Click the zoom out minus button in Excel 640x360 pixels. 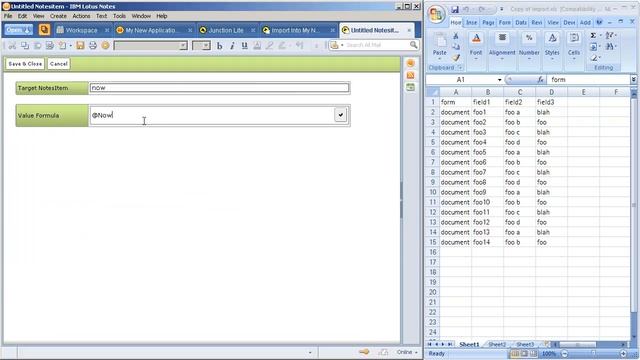click(564, 353)
